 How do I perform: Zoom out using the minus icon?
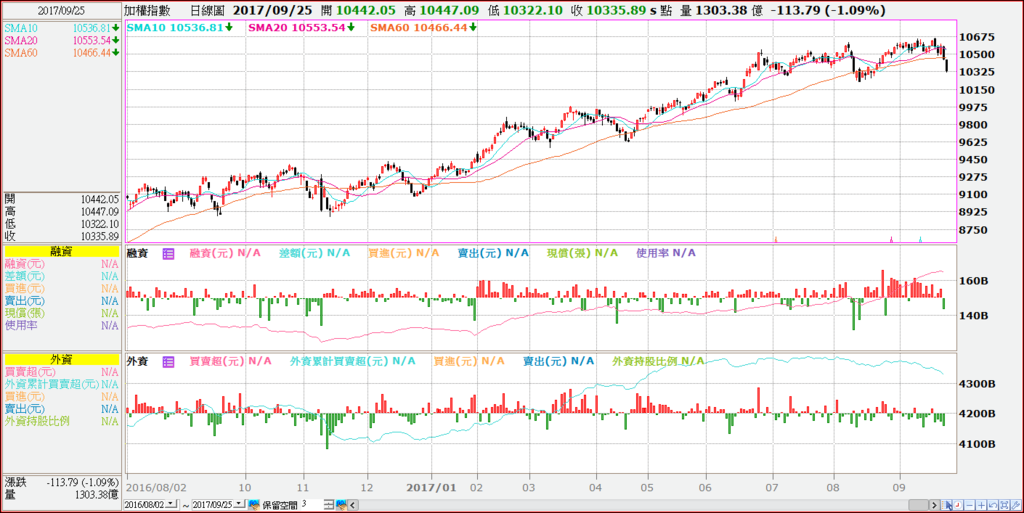[969, 505]
